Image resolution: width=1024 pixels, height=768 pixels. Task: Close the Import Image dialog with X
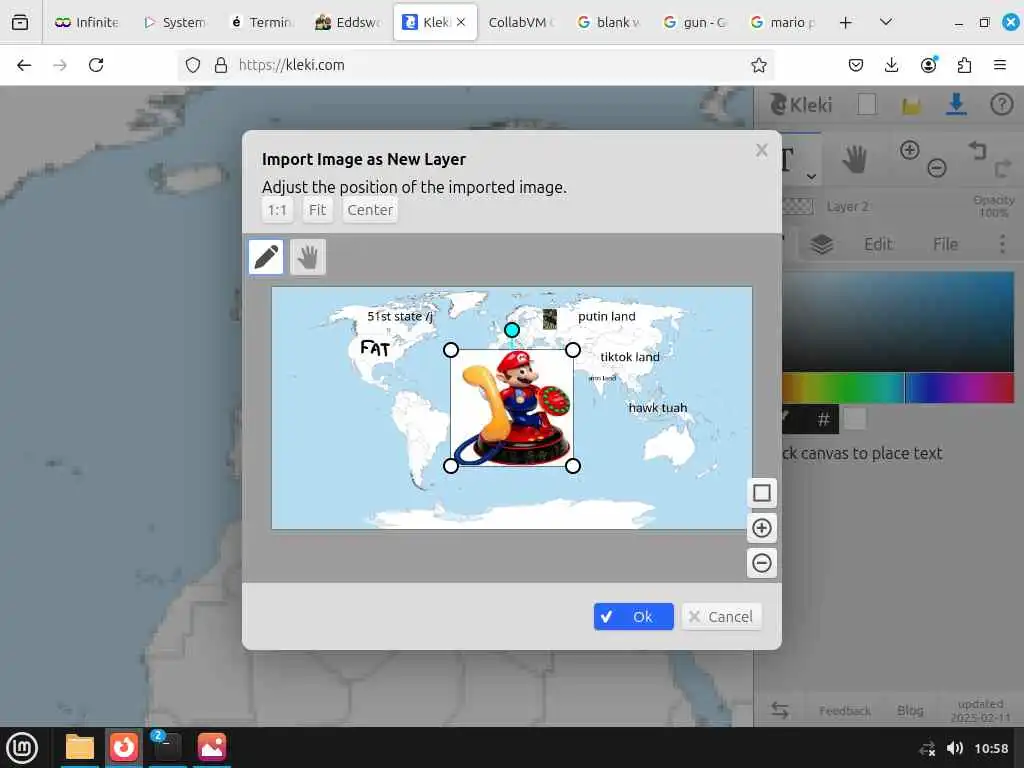761,150
